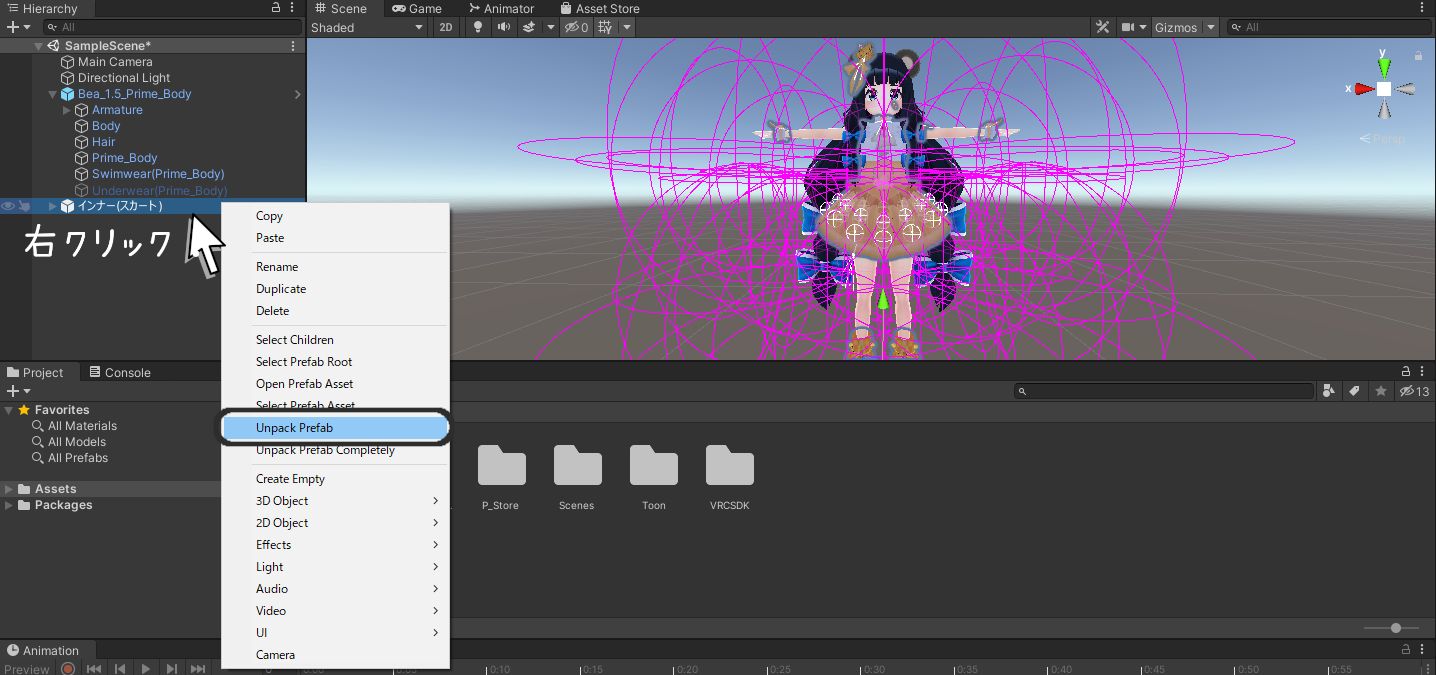
Task: Click the animation play button
Action: point(146,668)
